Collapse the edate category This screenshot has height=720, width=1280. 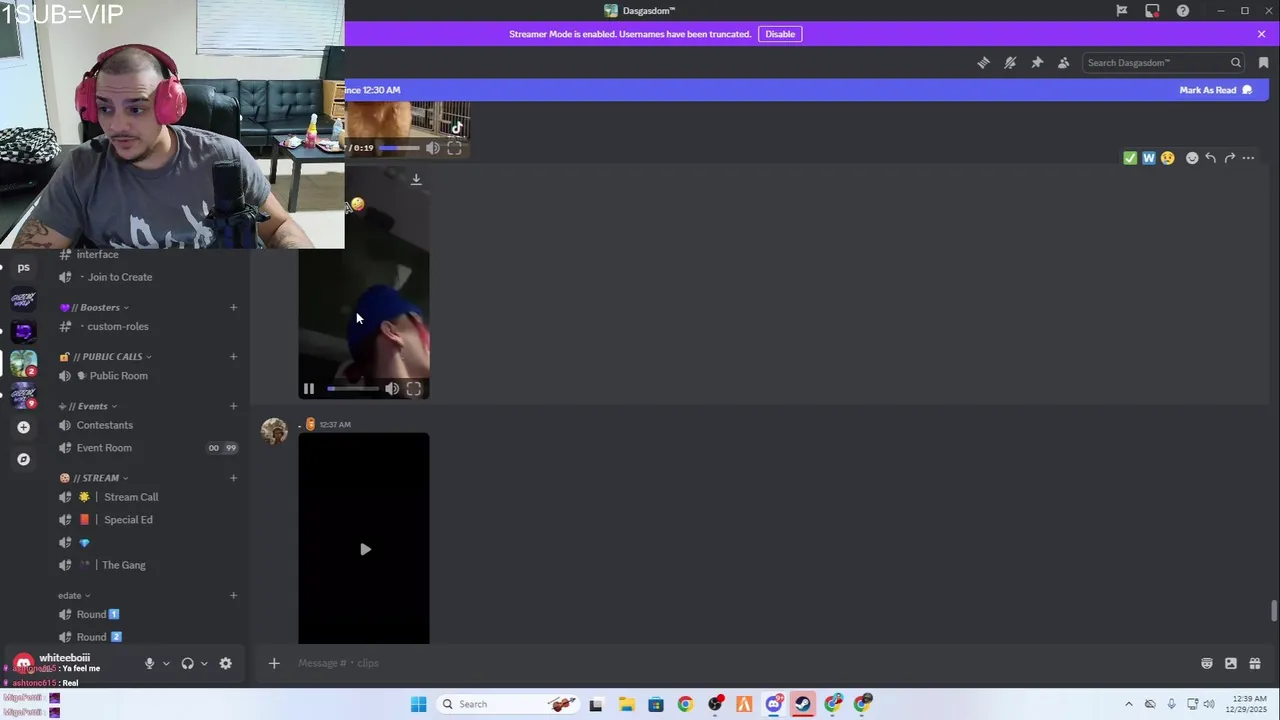[74, 595]
